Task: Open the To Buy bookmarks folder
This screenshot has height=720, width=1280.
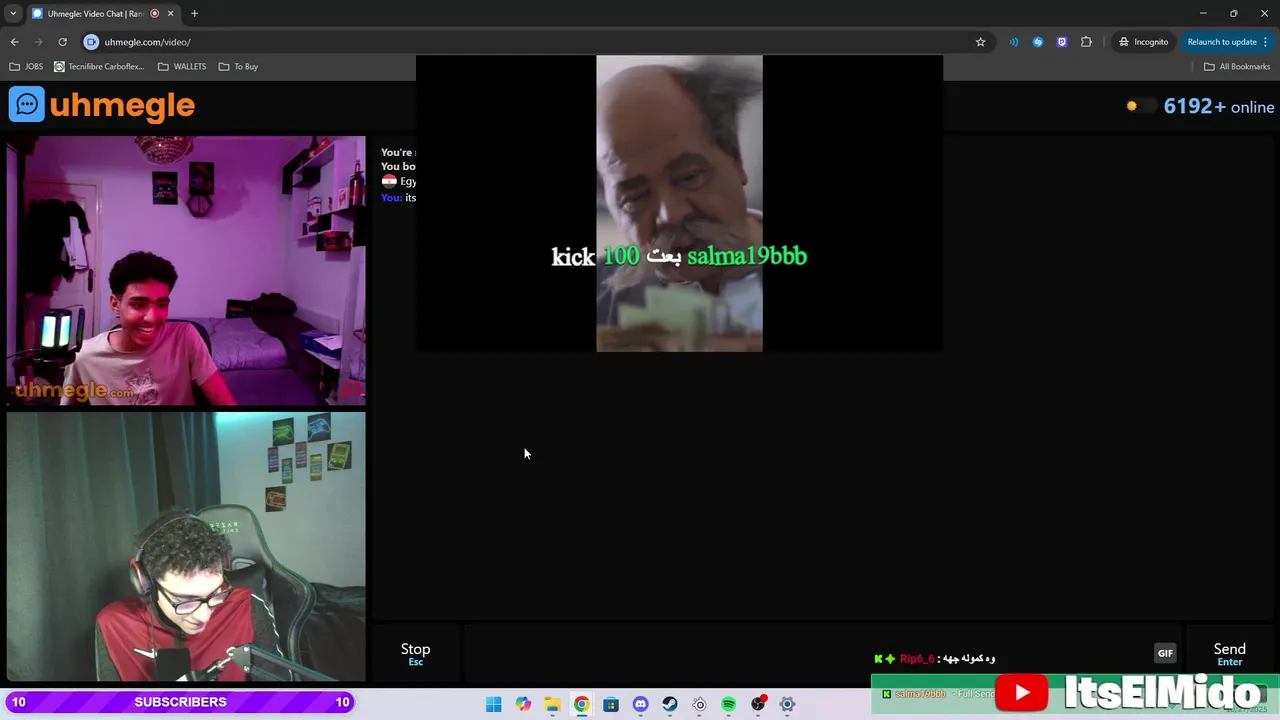Action: click(x=238, y=66)
